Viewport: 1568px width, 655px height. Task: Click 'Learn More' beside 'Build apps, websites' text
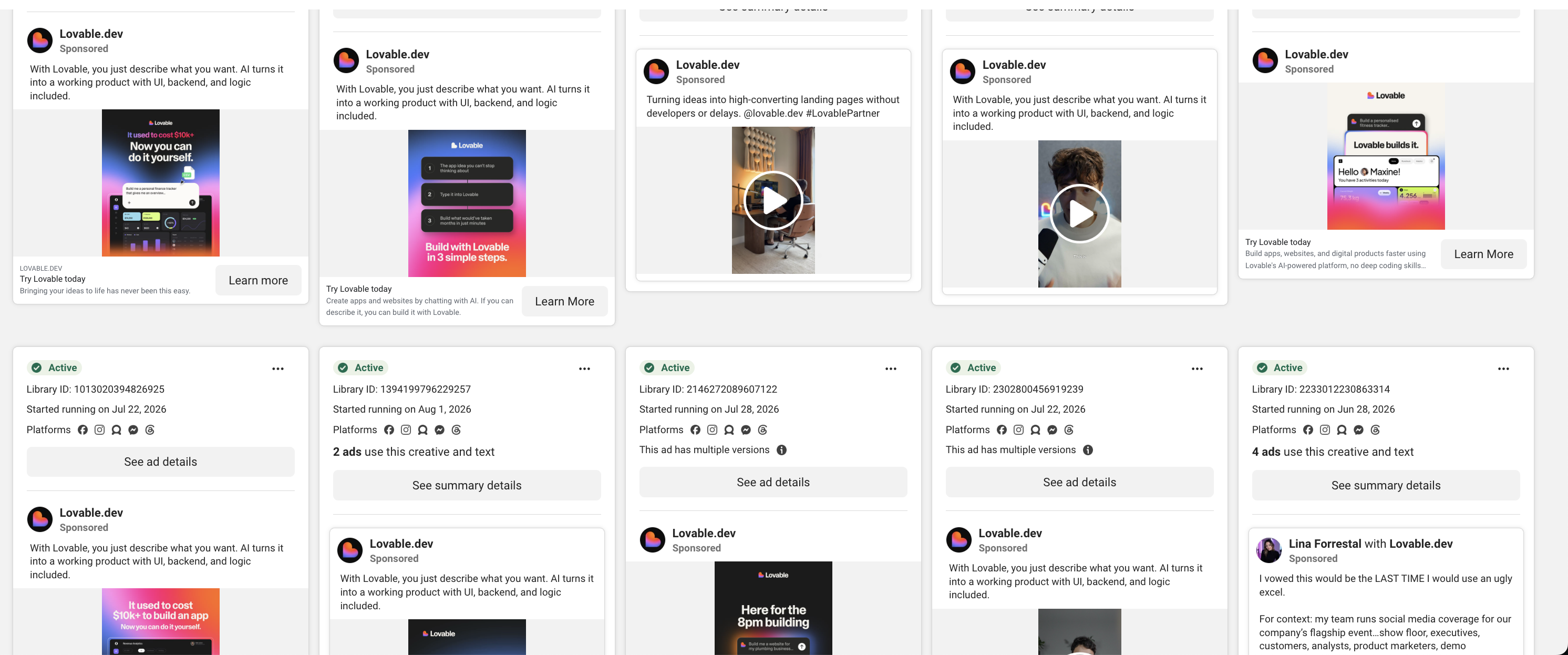[x=1483, y=254]
